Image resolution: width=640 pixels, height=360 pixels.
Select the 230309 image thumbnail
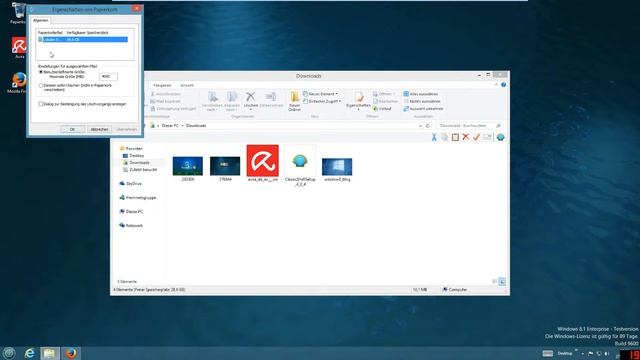188,169
